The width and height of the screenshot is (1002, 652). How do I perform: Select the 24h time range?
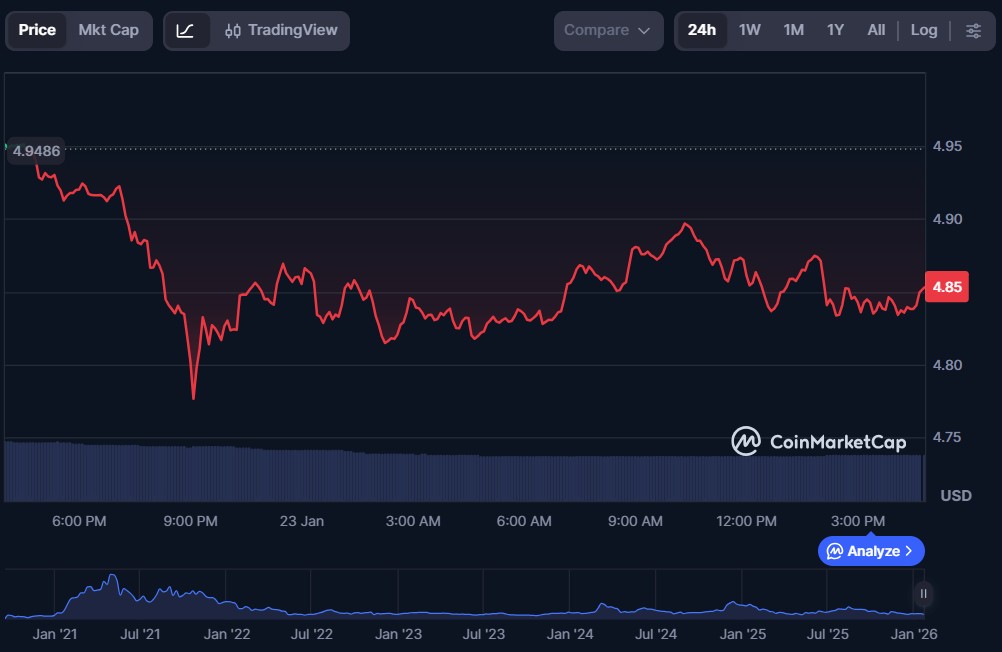[701, 30]
